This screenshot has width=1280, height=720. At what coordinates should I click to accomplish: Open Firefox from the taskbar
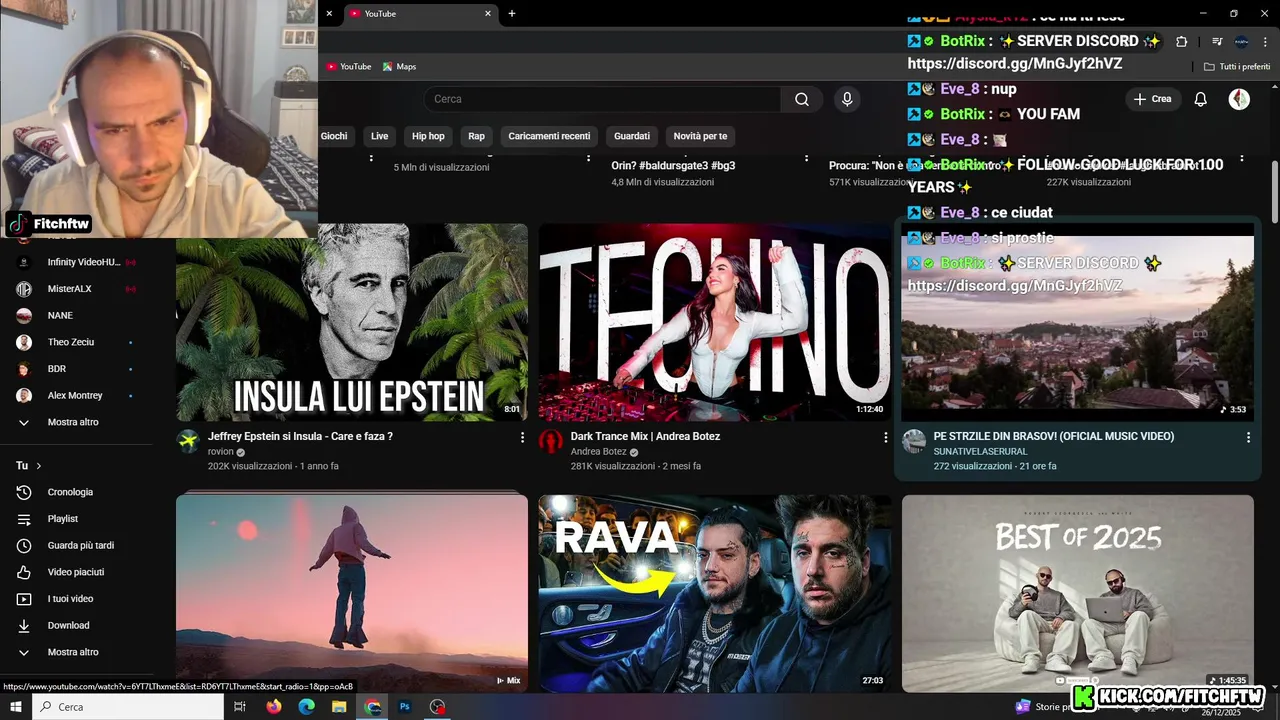tap(274, 707)
